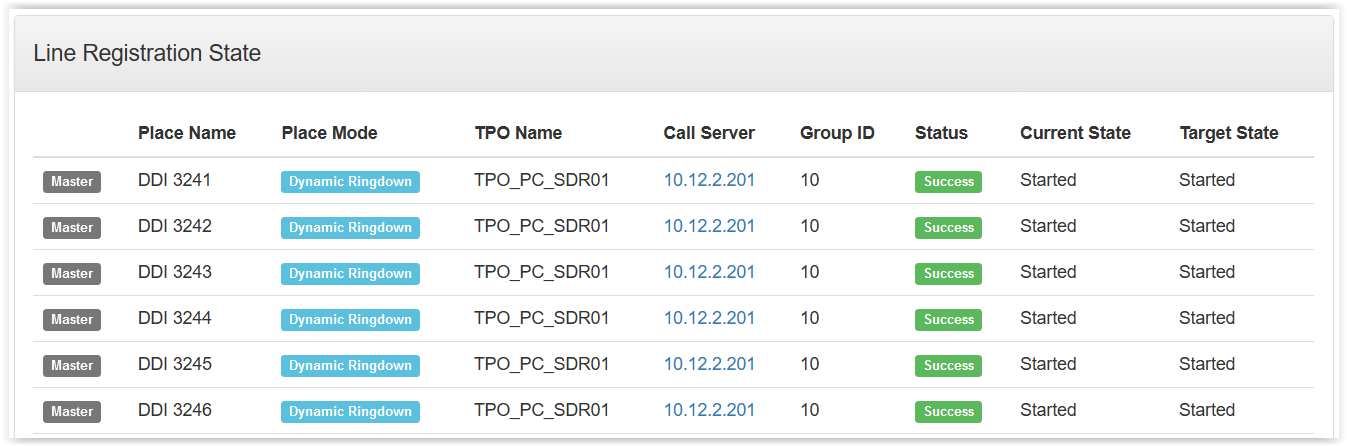Click the Group ID column header
The width and height of the screenshot is (1347, 446).
click(x=837, y=133)
